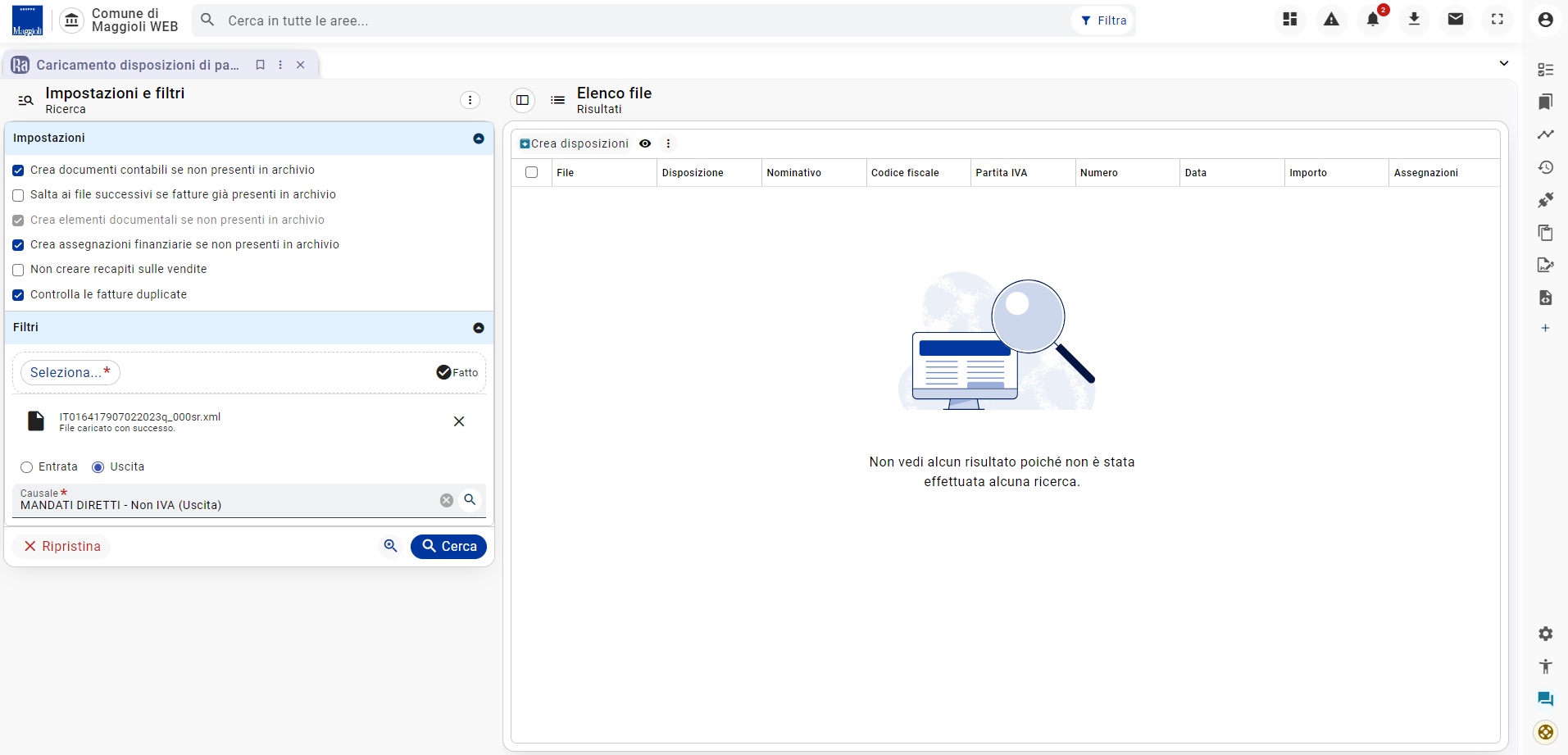Click the Cerca search button
The image size is (1568, 755).
tap(448, 547)
